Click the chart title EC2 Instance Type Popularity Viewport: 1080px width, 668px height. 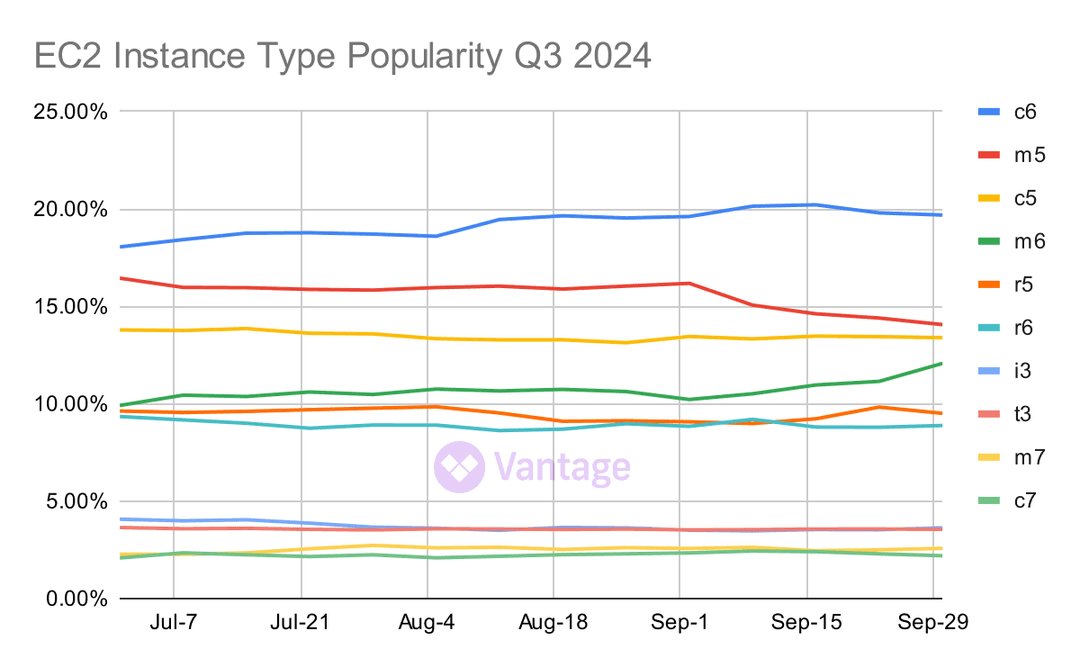click(343, 56)
